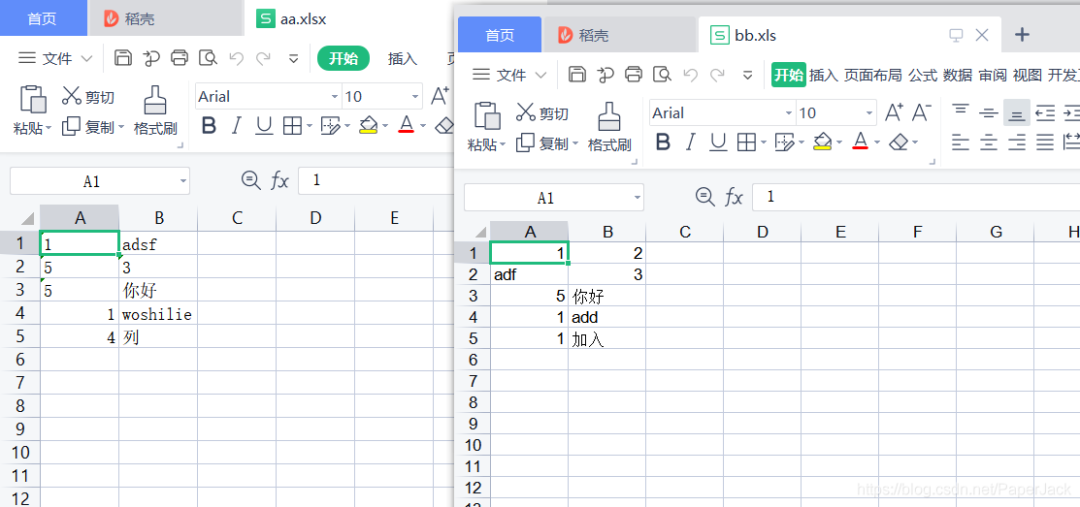This screenshot has height=507, width=1080.
Task: Open Print Preview in bb.xls window
Action: point(662,74)
